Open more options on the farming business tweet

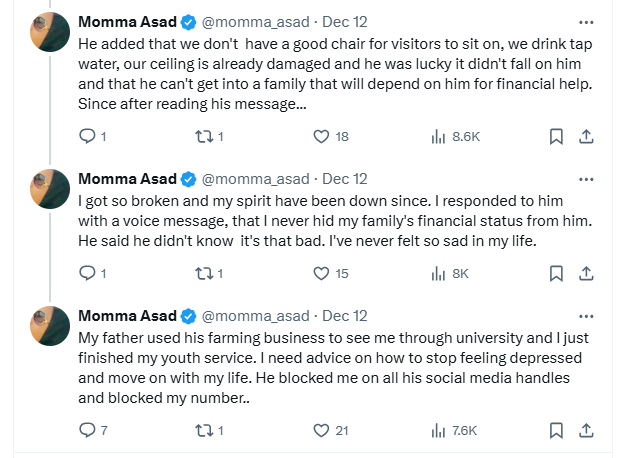586,316
